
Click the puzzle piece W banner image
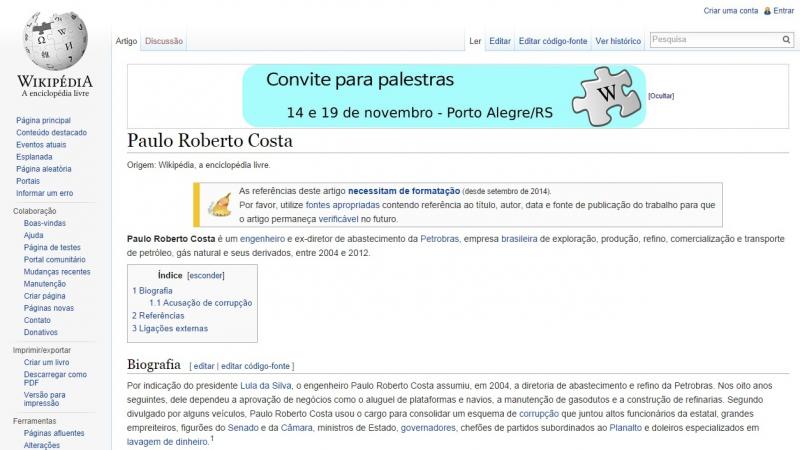606,95
